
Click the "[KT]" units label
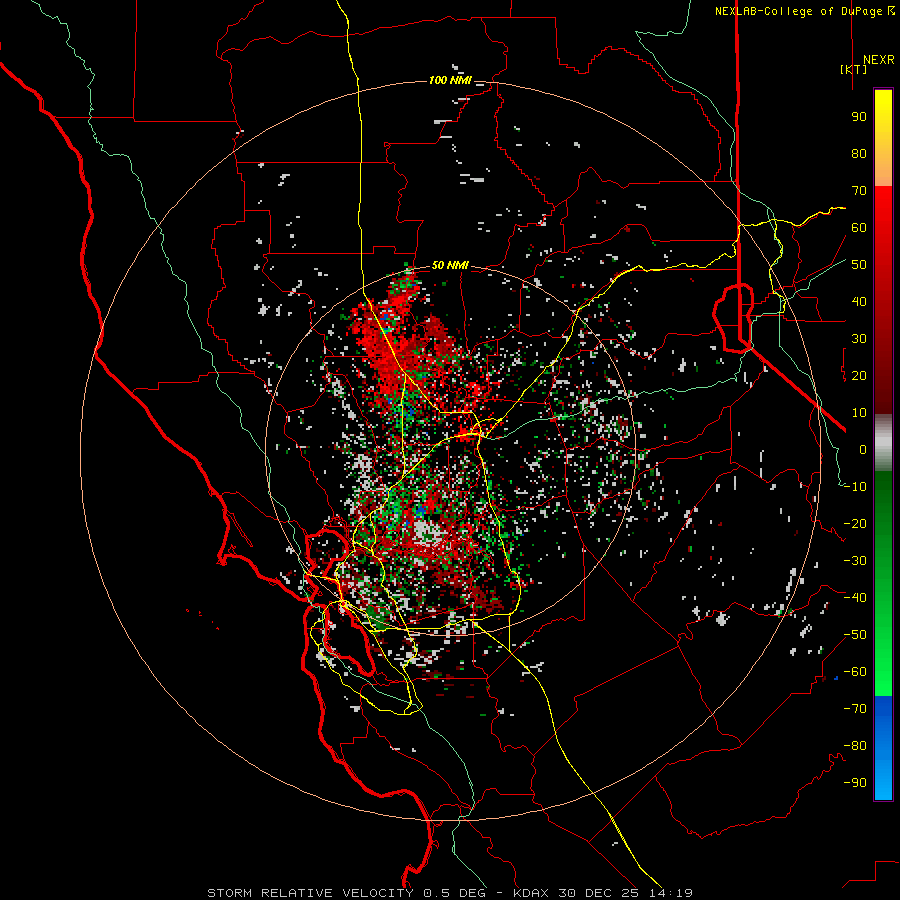pos(853,69)
